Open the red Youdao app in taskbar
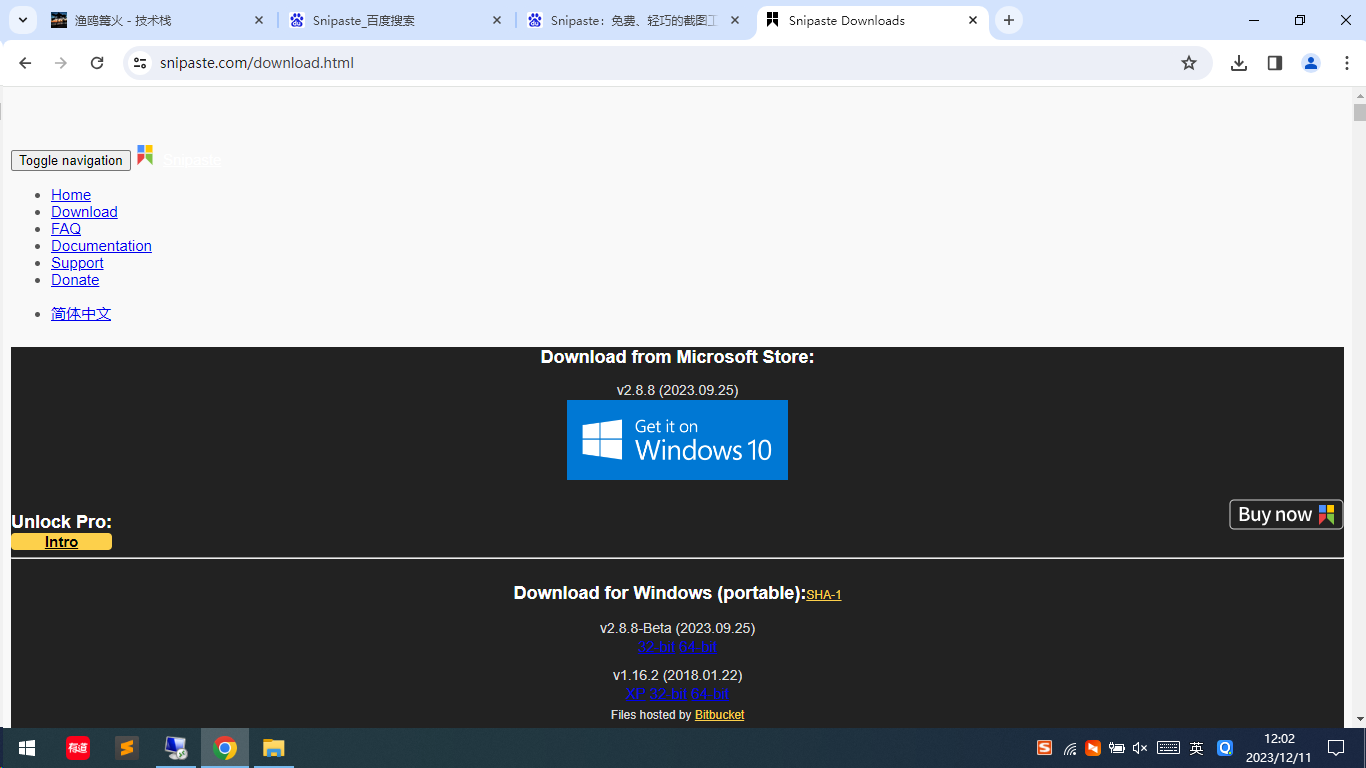Image resolution: width=1366 pixels, height=768 pixels. coord(77,748)
